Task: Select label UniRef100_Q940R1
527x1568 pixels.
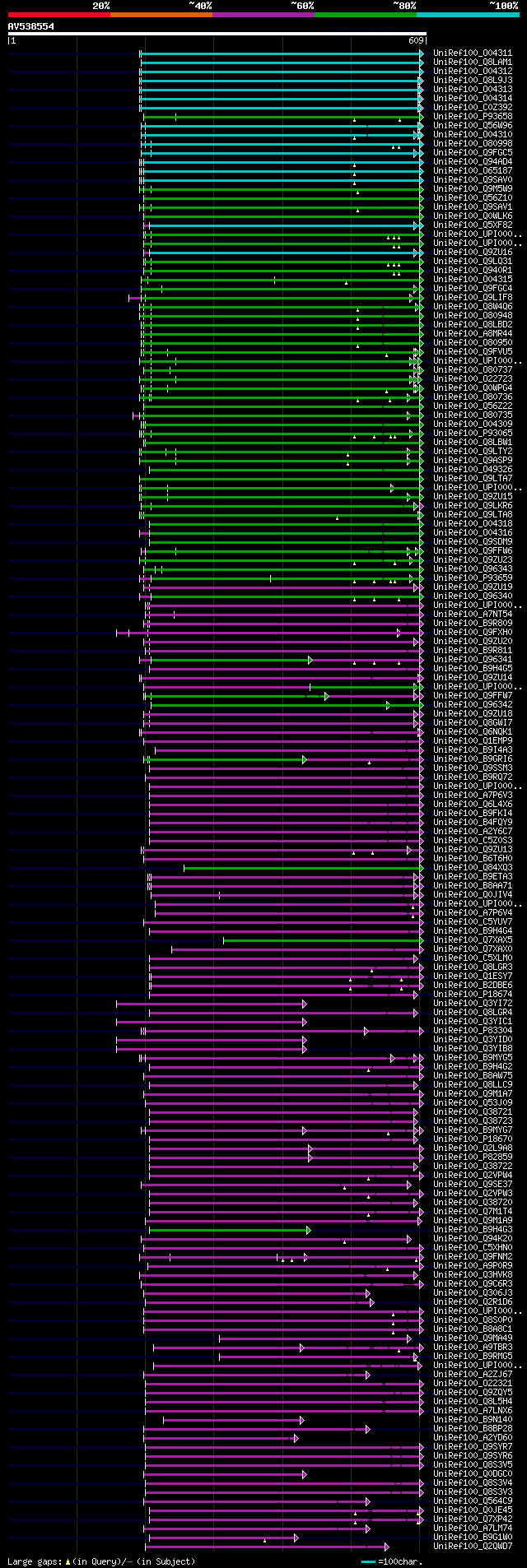Action: pyautogui.click(x=473, y=271)
